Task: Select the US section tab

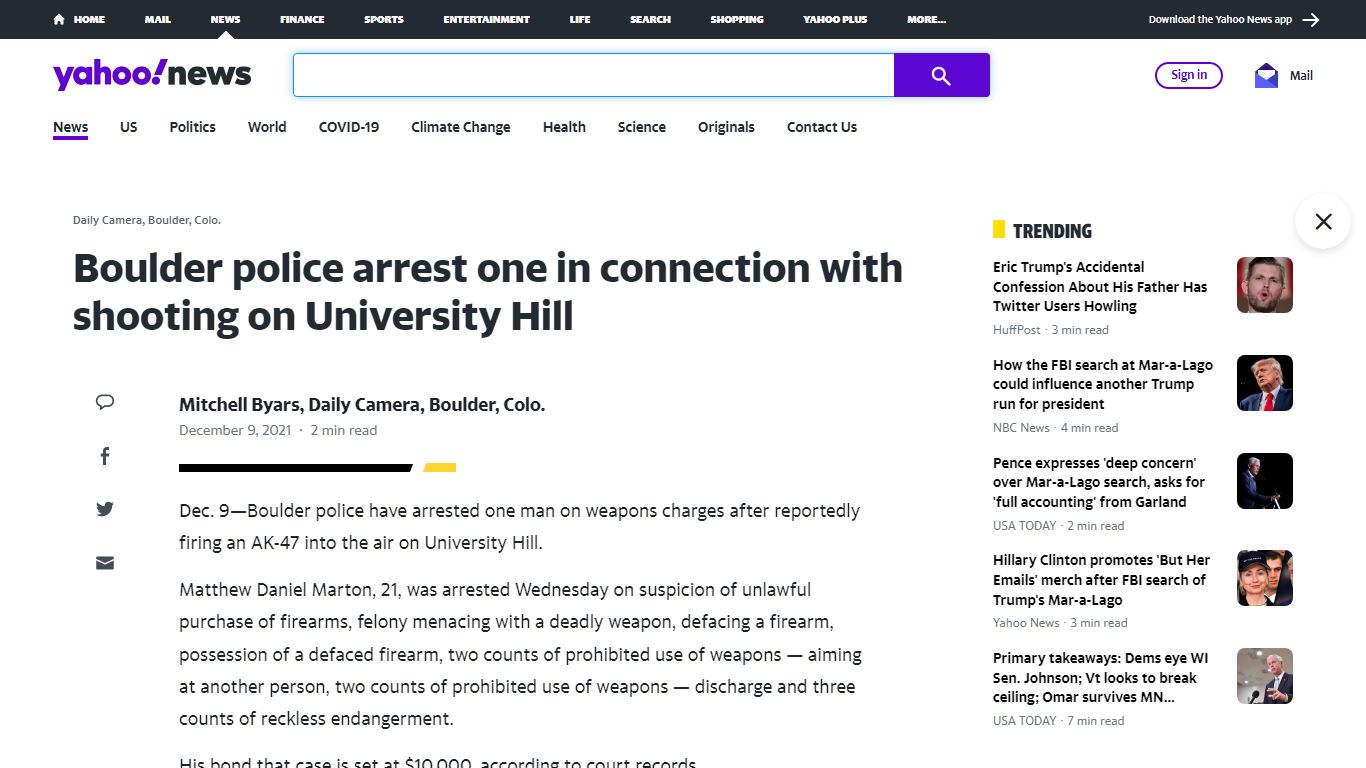Action: [x=129, y=127]
